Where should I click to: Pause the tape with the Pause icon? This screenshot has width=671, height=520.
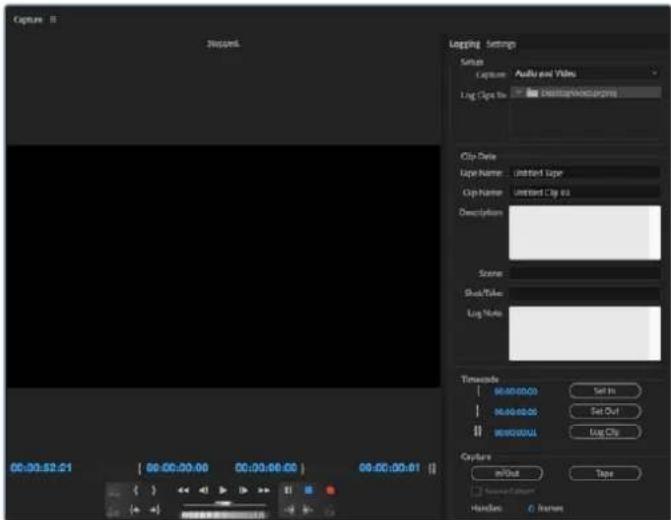(x=288, y=490)
